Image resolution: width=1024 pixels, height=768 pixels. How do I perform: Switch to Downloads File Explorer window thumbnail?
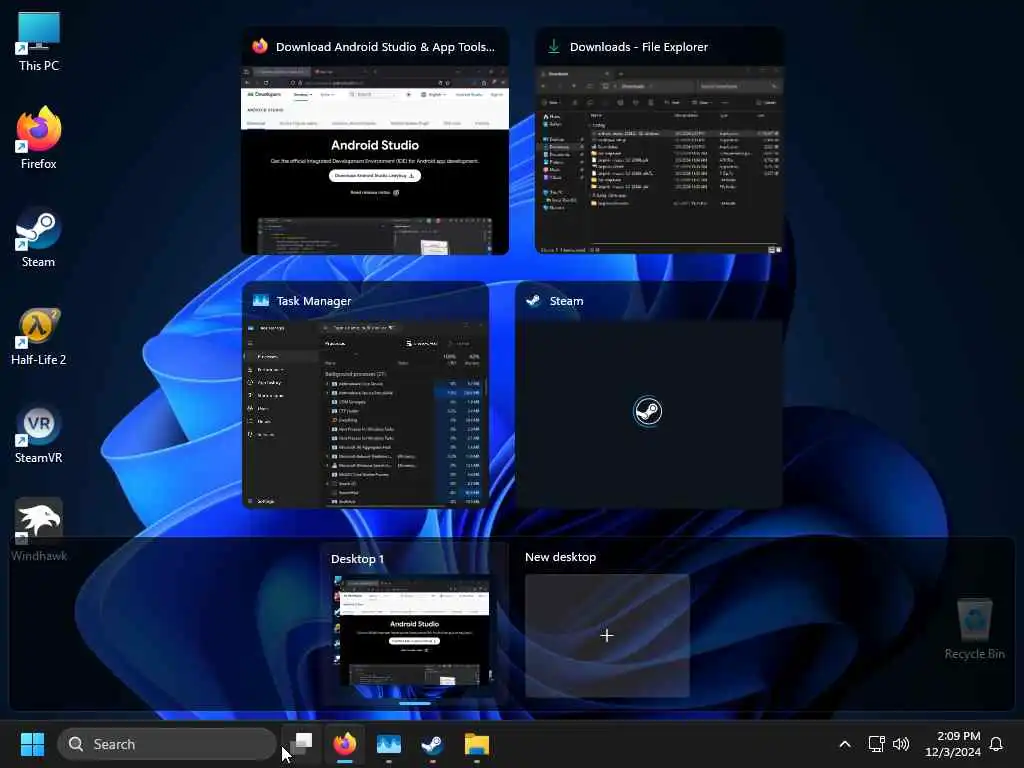point(659,141)
